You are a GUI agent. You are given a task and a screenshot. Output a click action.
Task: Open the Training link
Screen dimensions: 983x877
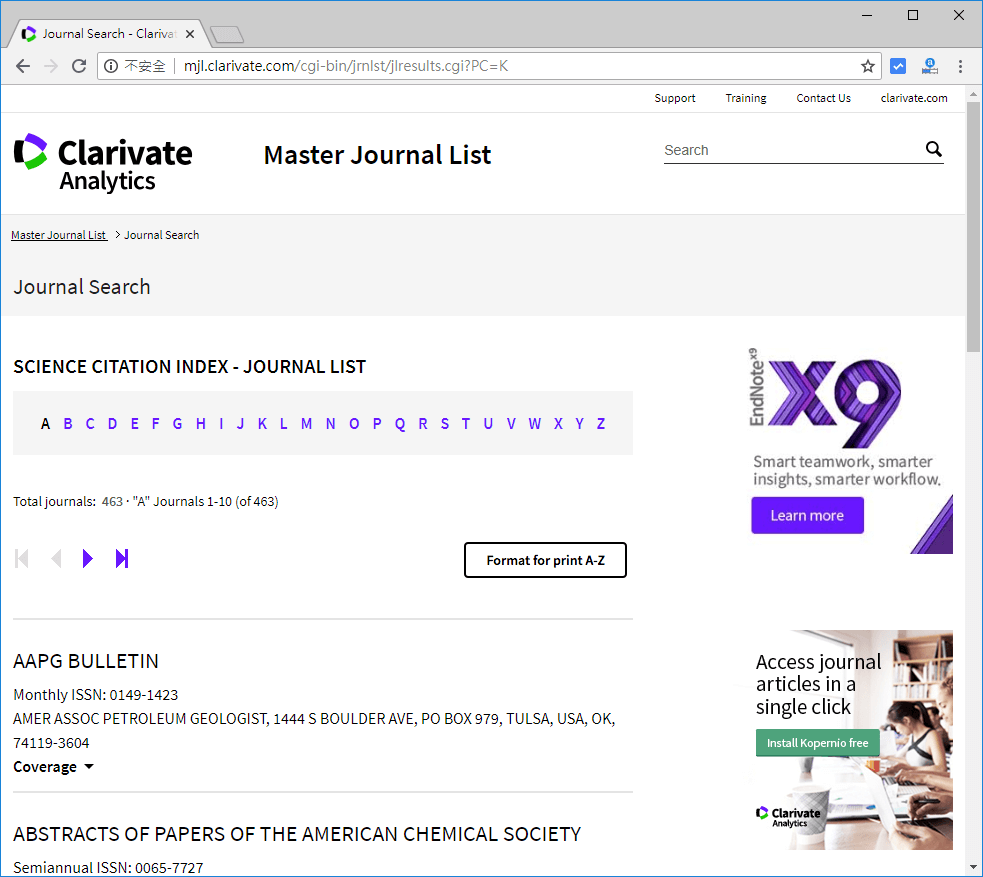click(x=746, y=98)
